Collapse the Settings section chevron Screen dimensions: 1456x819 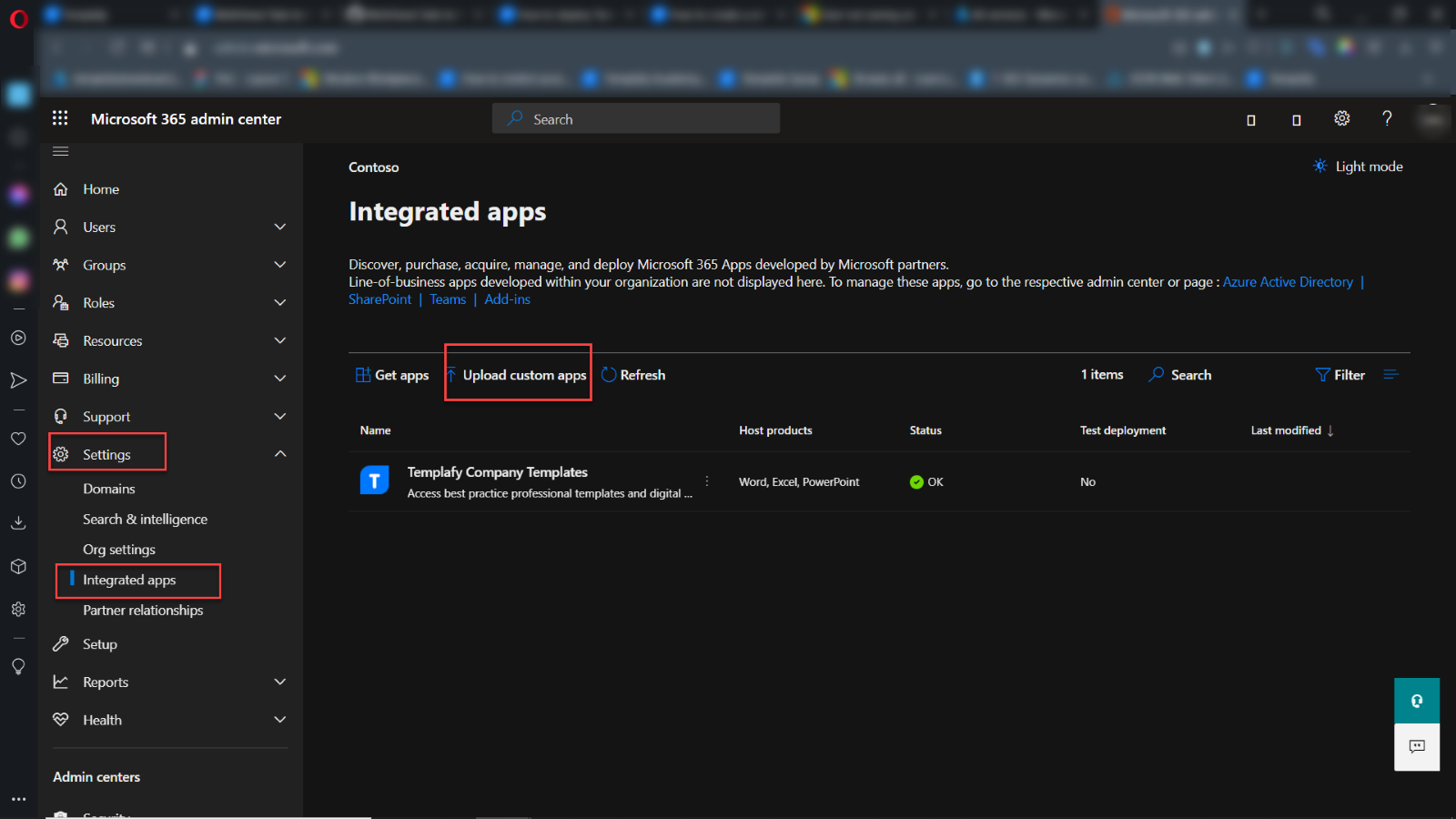[x=279, y=454]
